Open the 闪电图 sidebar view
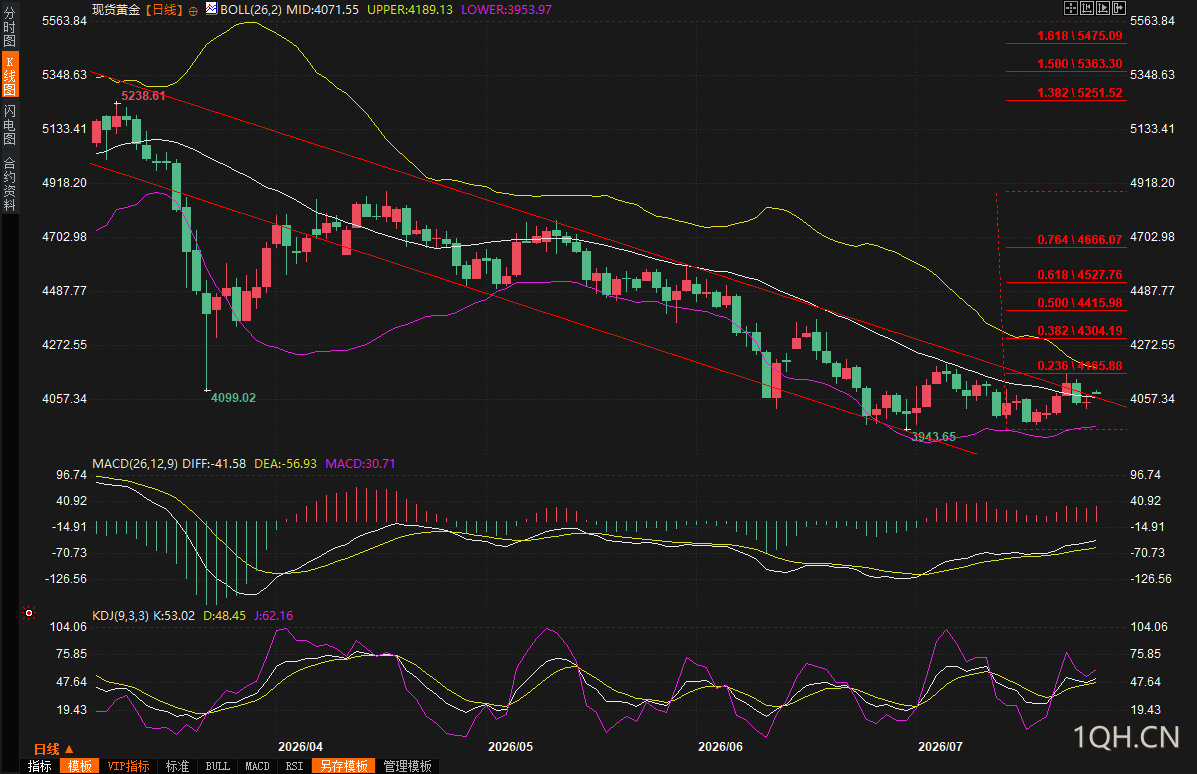 click(9, 124)
